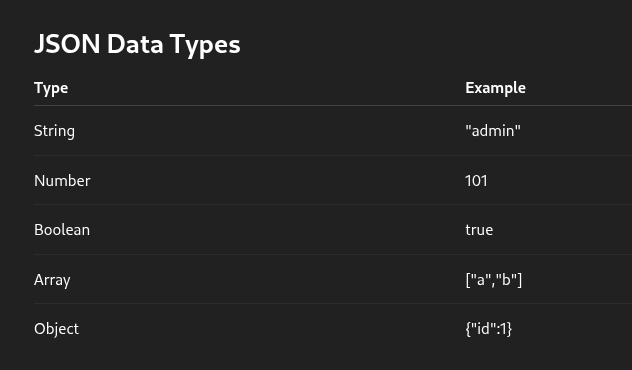Click the empty area of the String row
This screenshot has width=632, height=370.
point(270,131)
